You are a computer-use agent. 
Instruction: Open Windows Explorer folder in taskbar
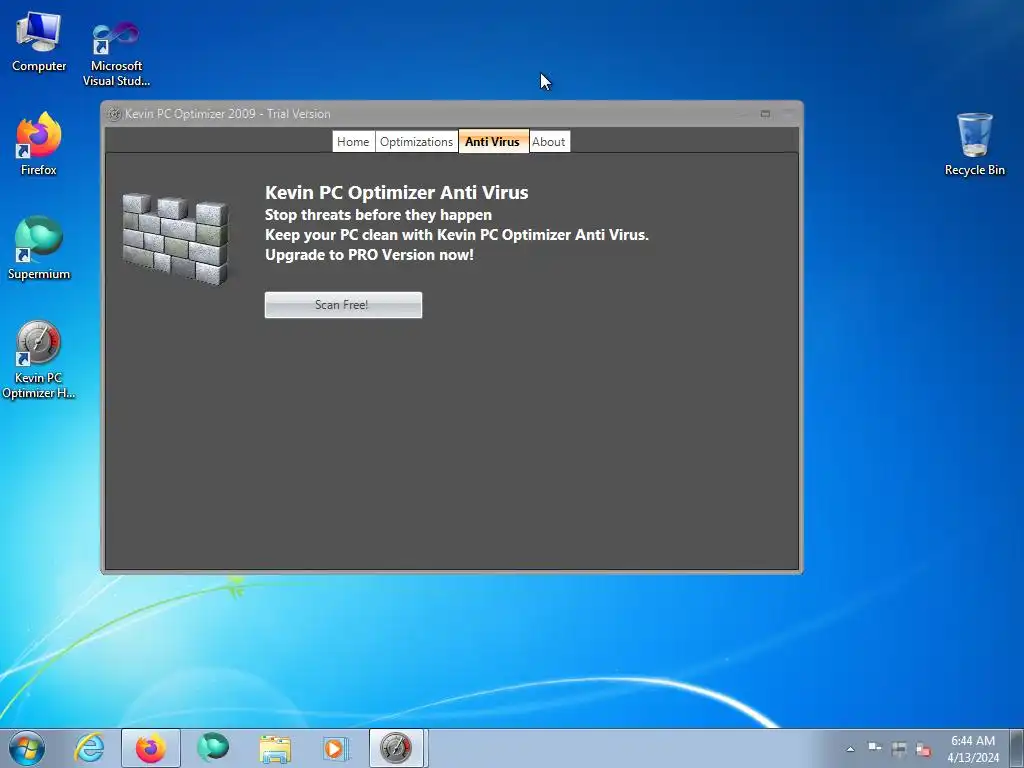(275, 748)
